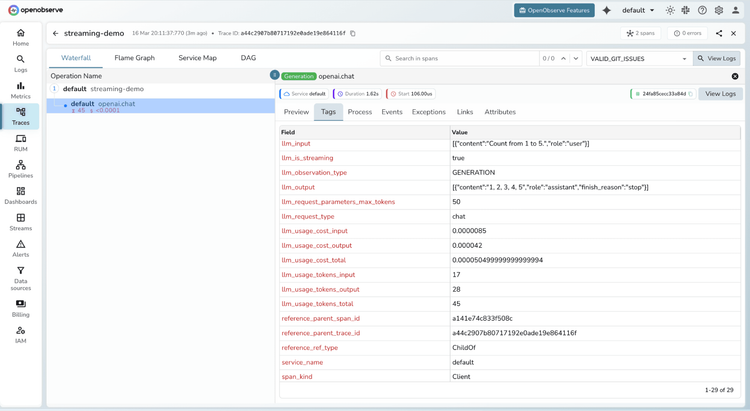Open user profile icon

pyautogui.click(x=735, y=11)
